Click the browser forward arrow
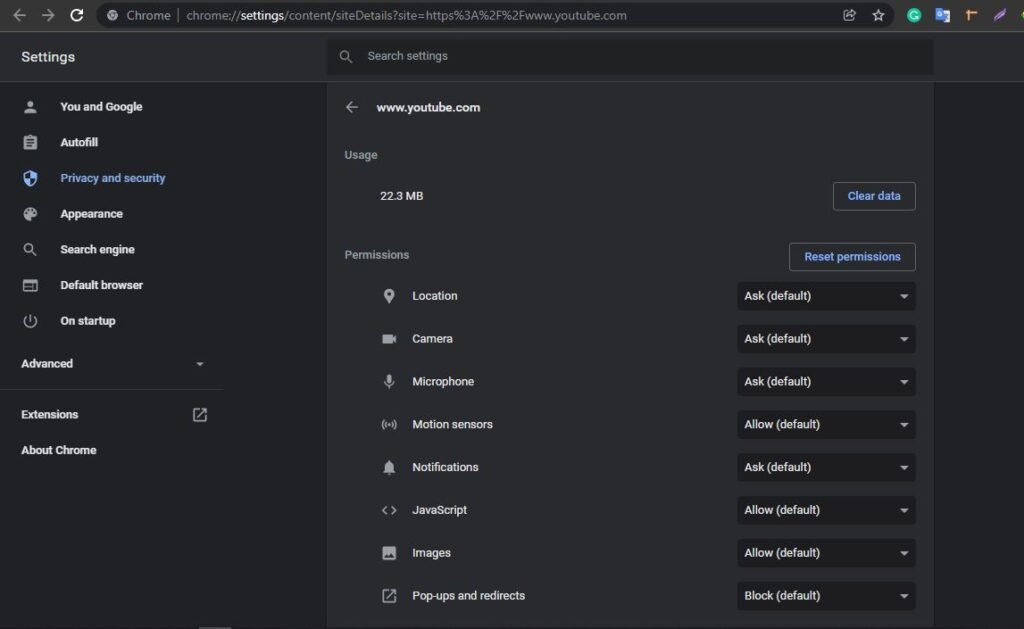This screenshot has height=629, width=1024. (x=48, y=15)
